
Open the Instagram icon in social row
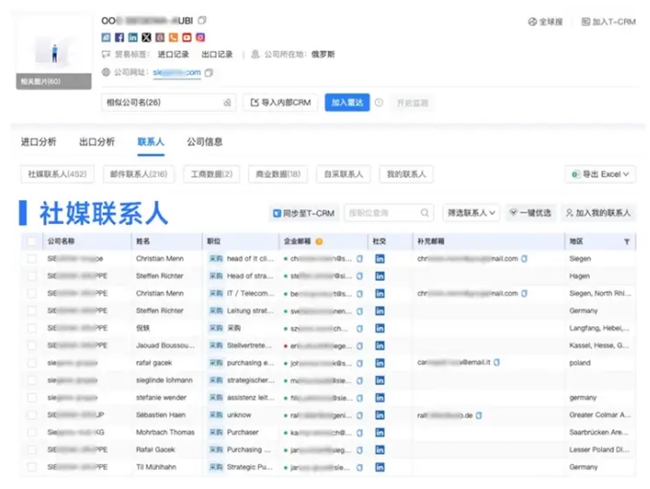tap(200, 38)
